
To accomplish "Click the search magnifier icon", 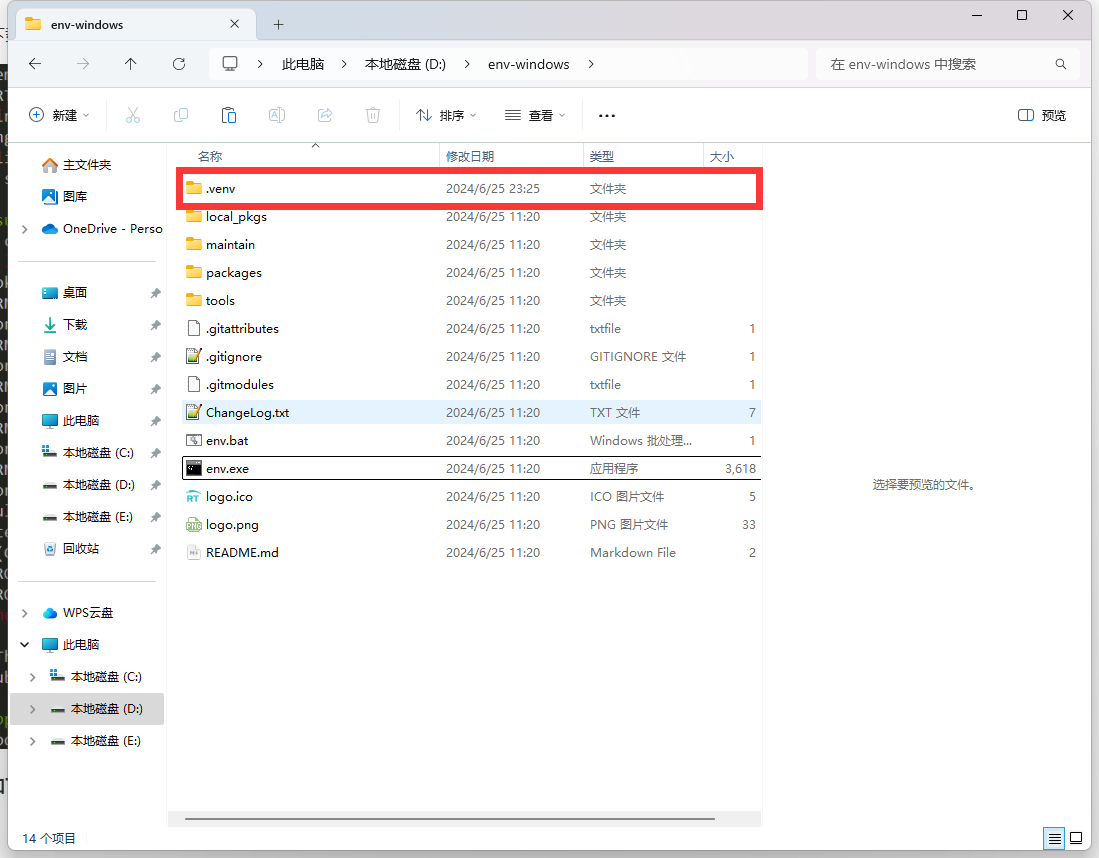I will pos(1061,64).
